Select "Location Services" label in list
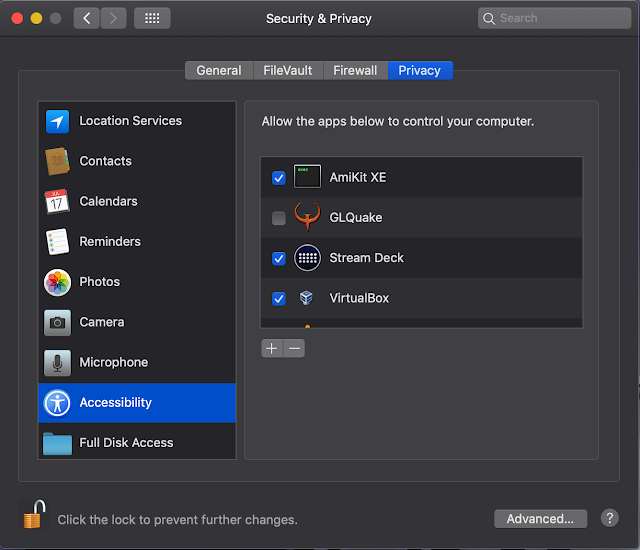Image resolution: width=640 pixels, height=550 pixels. click(131, 121)
